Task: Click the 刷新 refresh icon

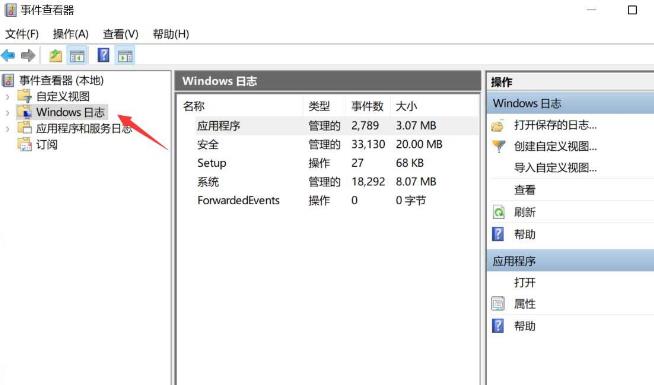Action: click(x=498, y=212)
